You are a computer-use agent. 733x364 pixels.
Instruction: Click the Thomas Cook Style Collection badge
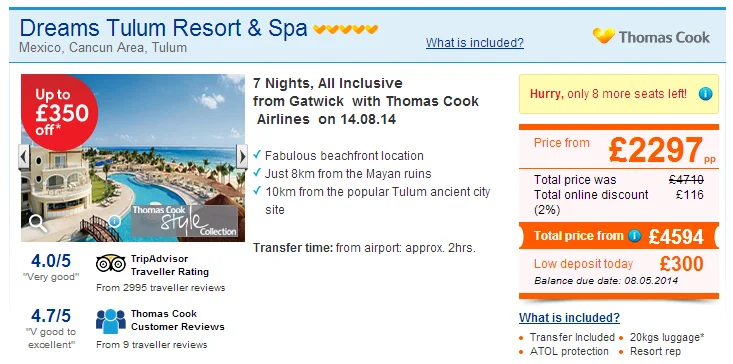click(x=185, y=221)
